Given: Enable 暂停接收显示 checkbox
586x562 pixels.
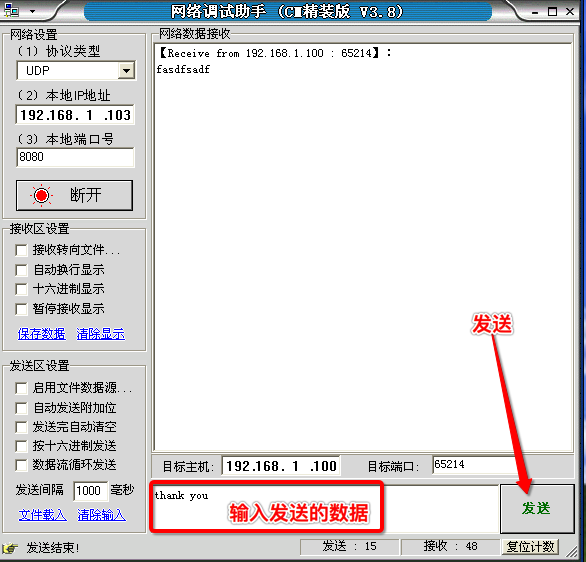Looking at the screenshot, I should [x=21, y=309].
